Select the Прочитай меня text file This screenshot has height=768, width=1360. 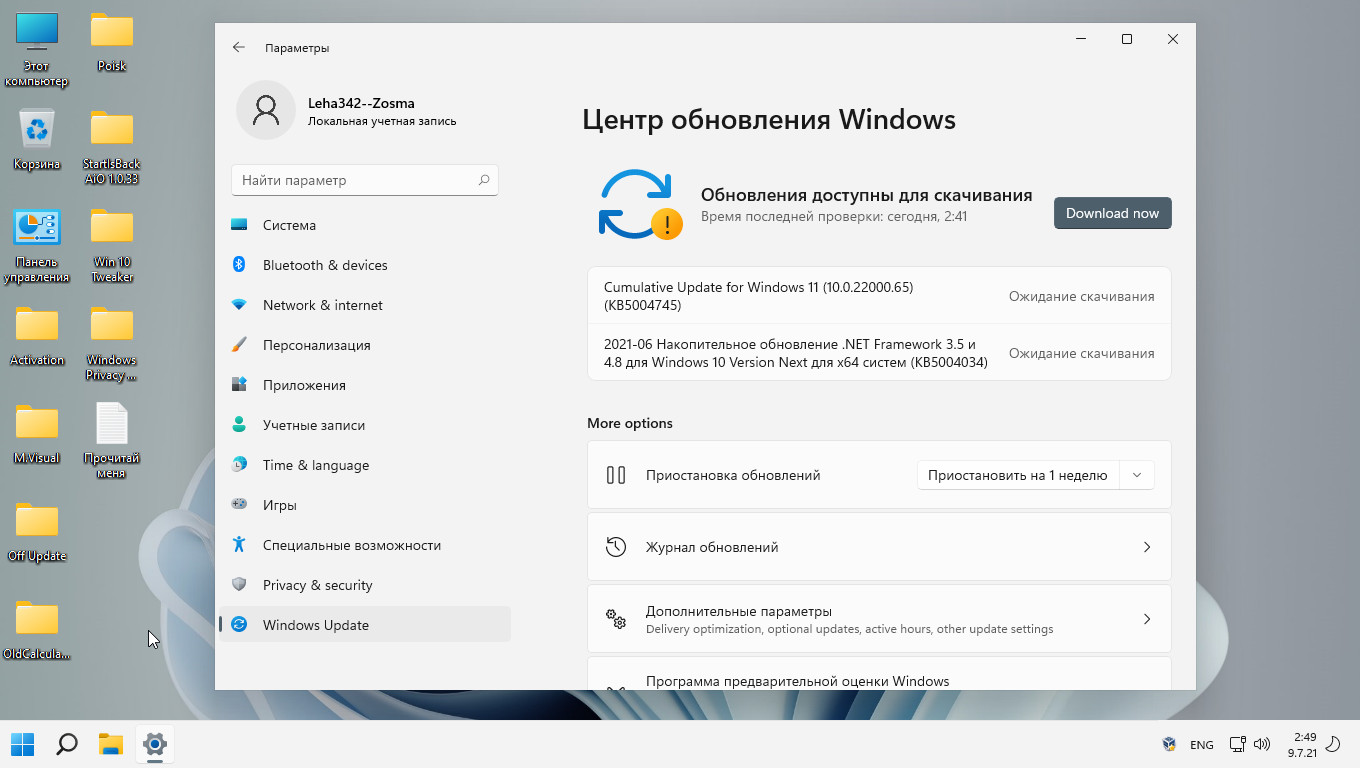tap(111, 440)
